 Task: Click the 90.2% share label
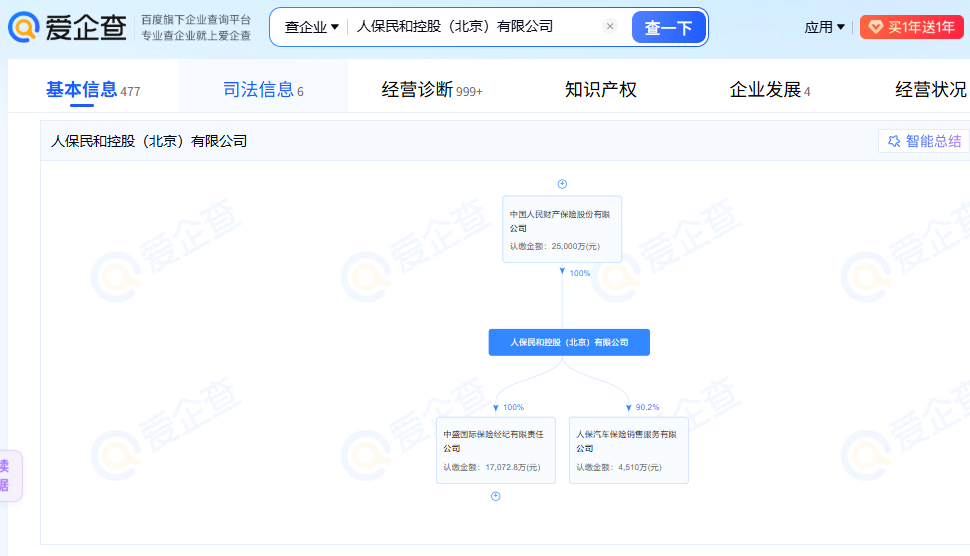pos(647,407)
